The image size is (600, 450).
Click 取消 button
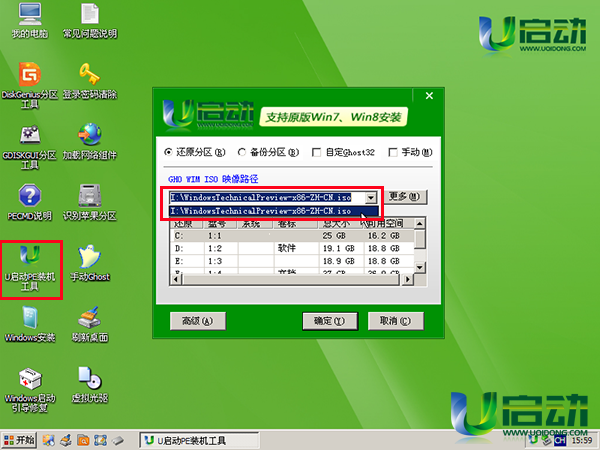tap(396, 321)
